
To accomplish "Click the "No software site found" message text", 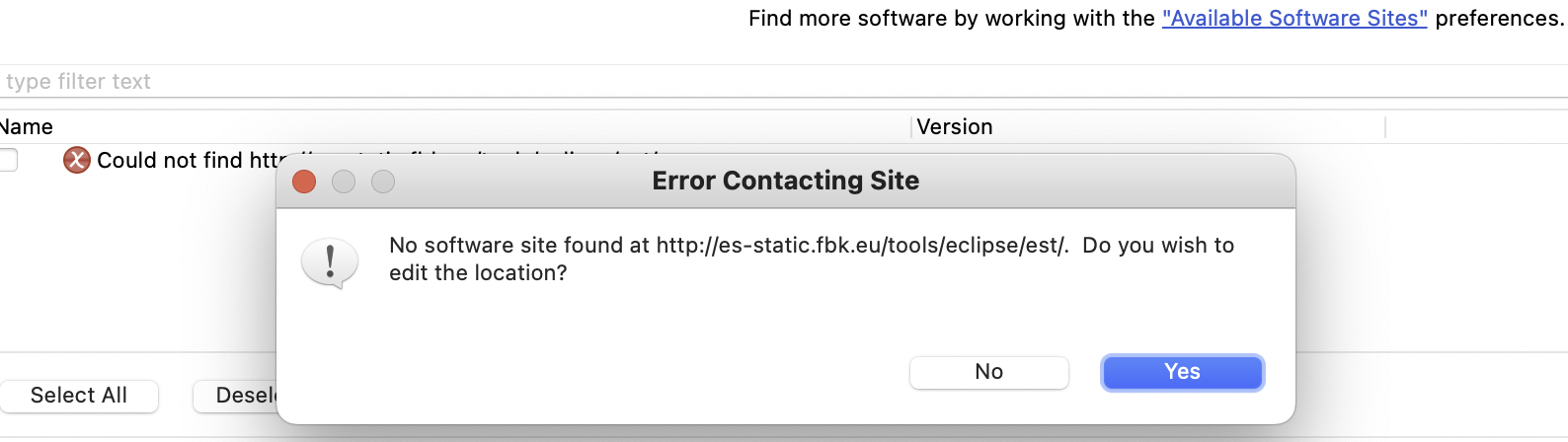I will pyautogui.click(x=812, y=258).
